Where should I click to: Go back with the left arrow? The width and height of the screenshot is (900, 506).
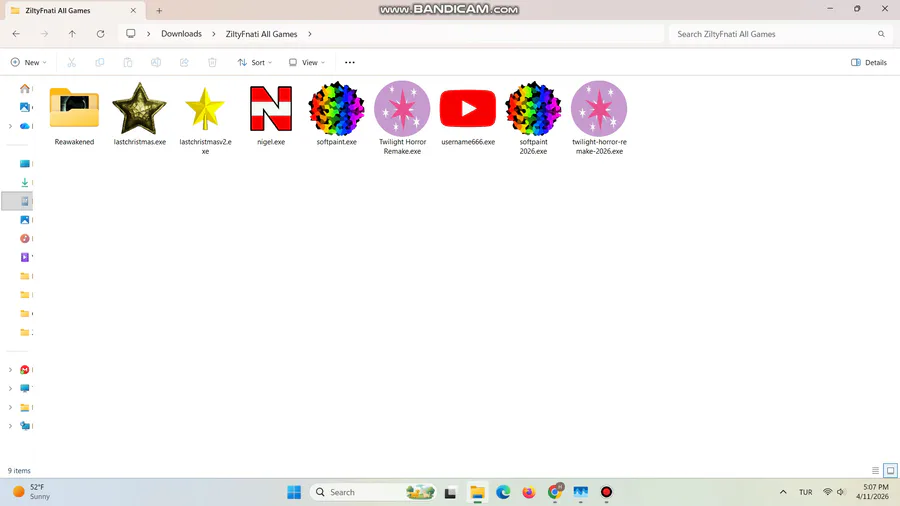click(16, 34)
